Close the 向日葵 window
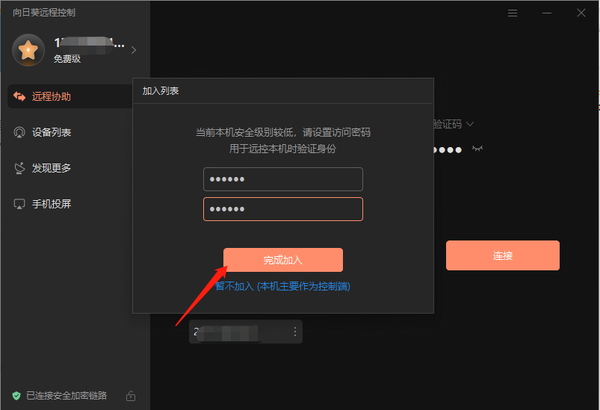The height and width of the screenshot is (410, 600). 581,13
